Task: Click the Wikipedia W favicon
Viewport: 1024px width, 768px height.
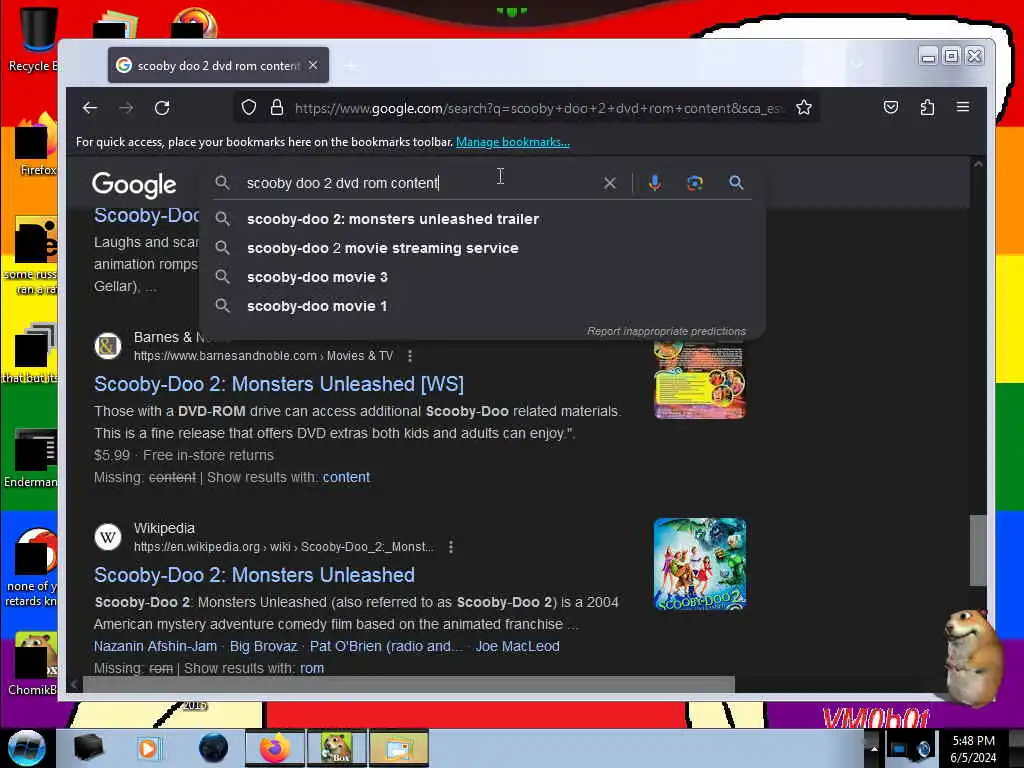Action: pyautogui.click(x=108, y=537)
